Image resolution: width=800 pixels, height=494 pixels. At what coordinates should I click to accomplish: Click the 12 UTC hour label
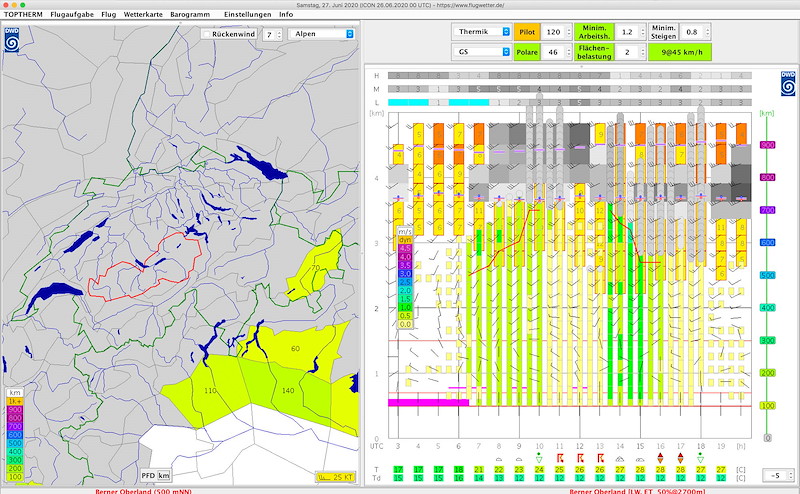[580, 446]
